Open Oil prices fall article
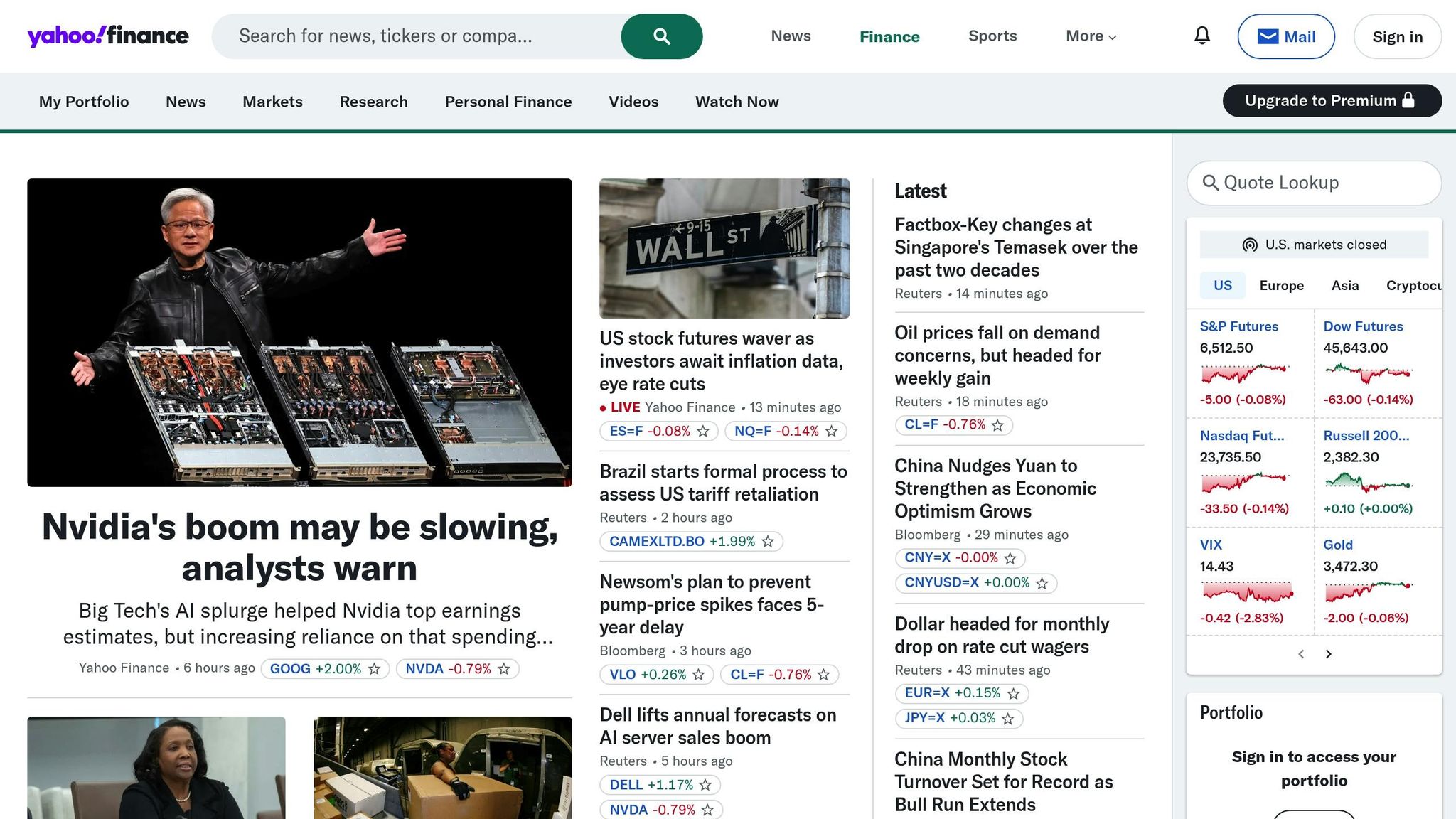The width and height of the screenshot is (1456, 819). [x=997, y=355]
